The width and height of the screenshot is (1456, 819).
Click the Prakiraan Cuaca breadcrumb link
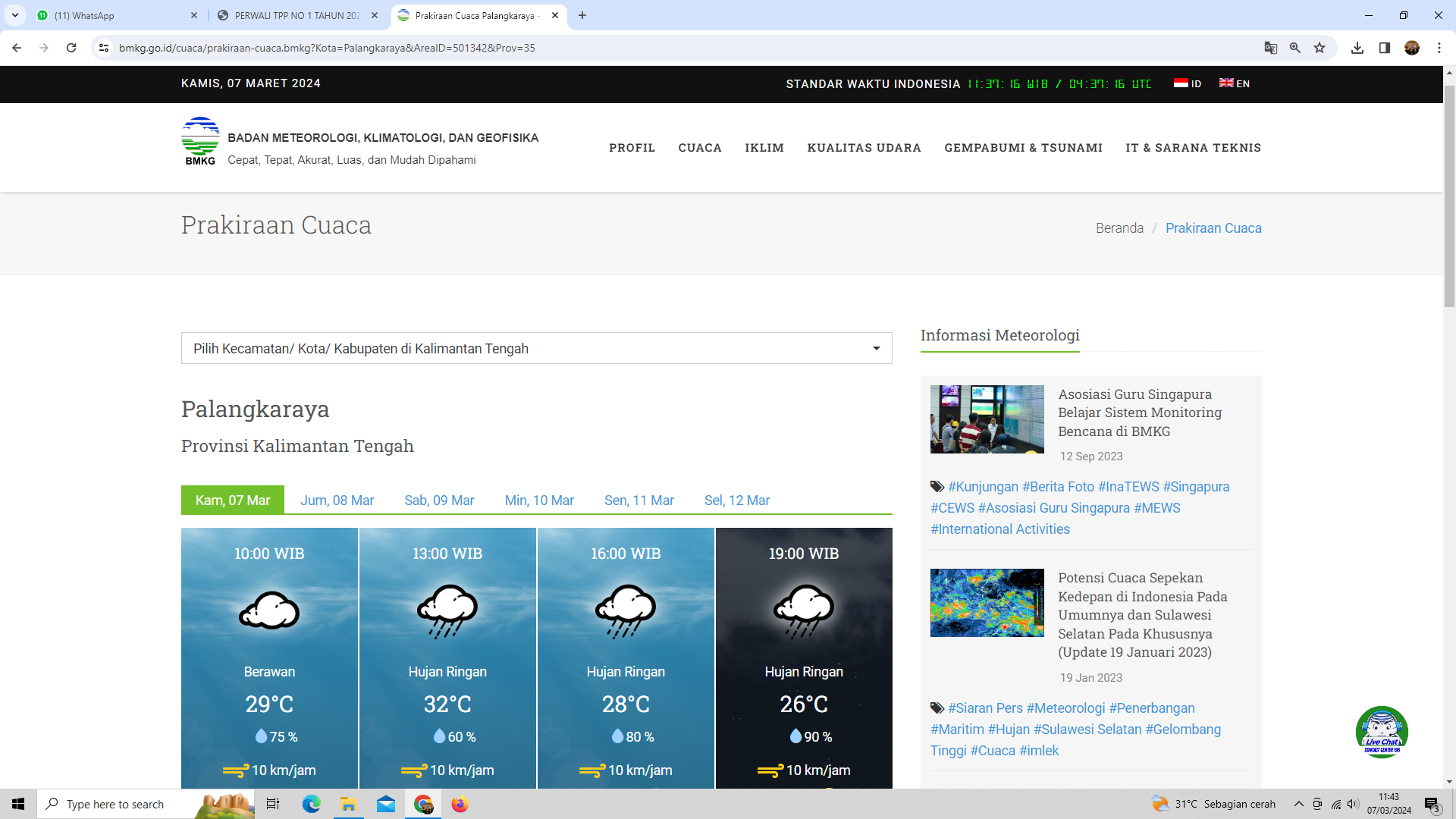(1213, 228)
